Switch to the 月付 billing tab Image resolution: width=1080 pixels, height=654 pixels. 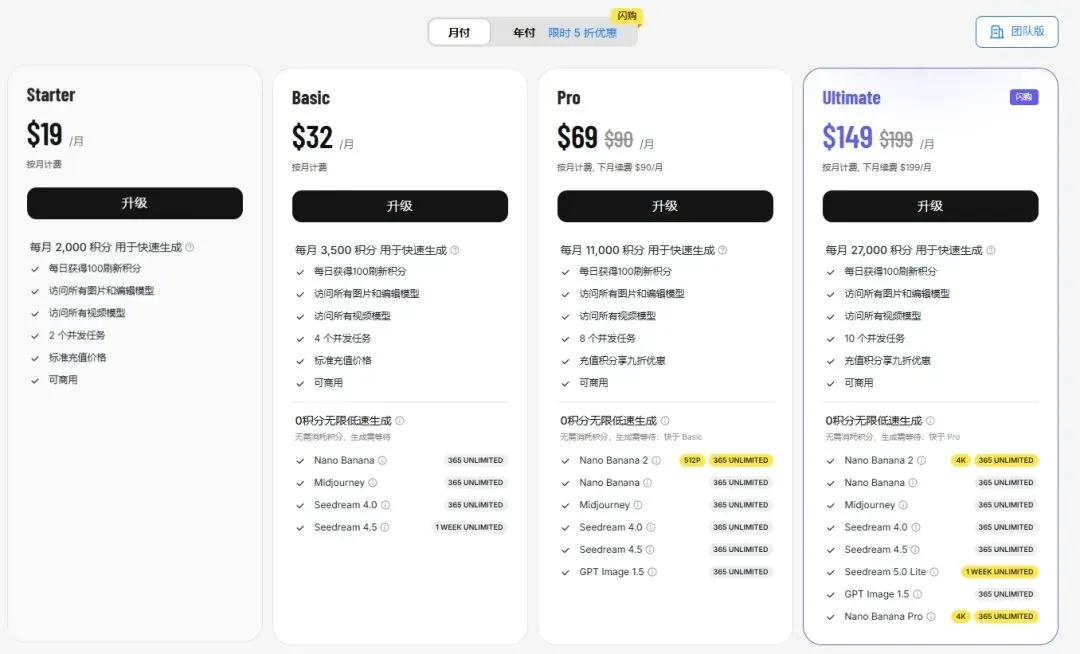click(459, 32)
